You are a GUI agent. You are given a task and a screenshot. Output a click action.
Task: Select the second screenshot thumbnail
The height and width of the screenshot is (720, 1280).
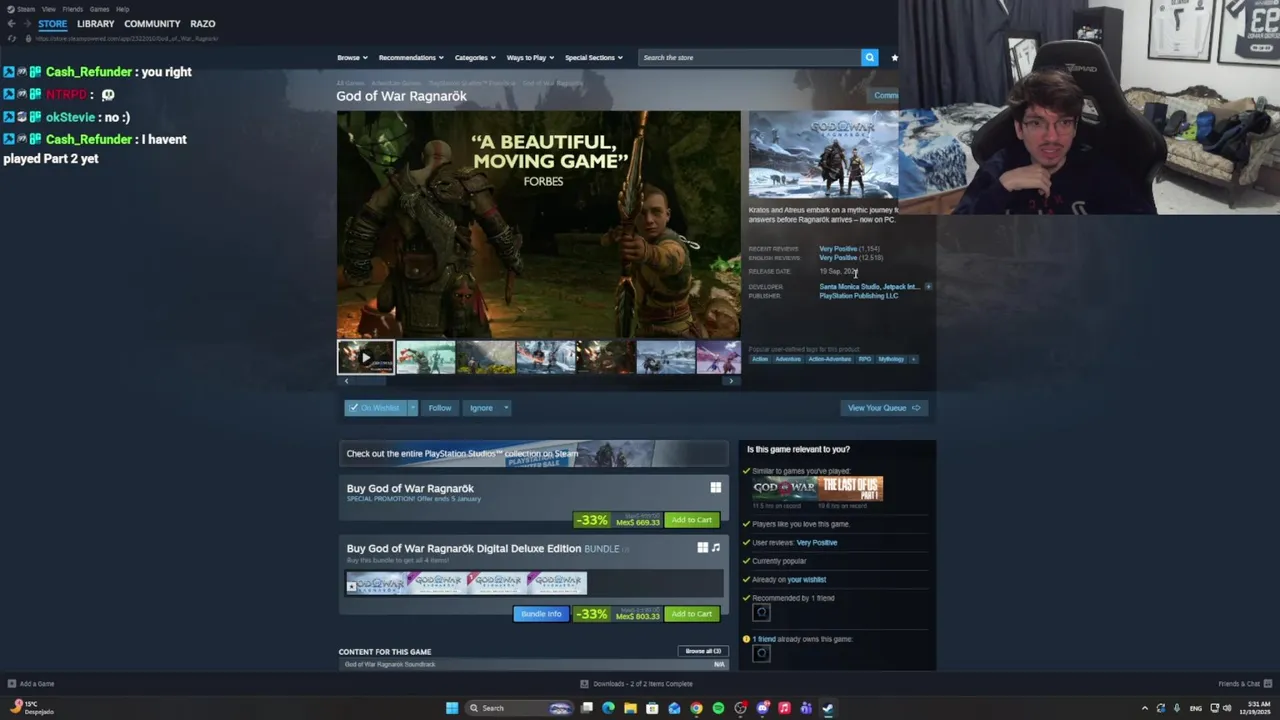point(425,357)
